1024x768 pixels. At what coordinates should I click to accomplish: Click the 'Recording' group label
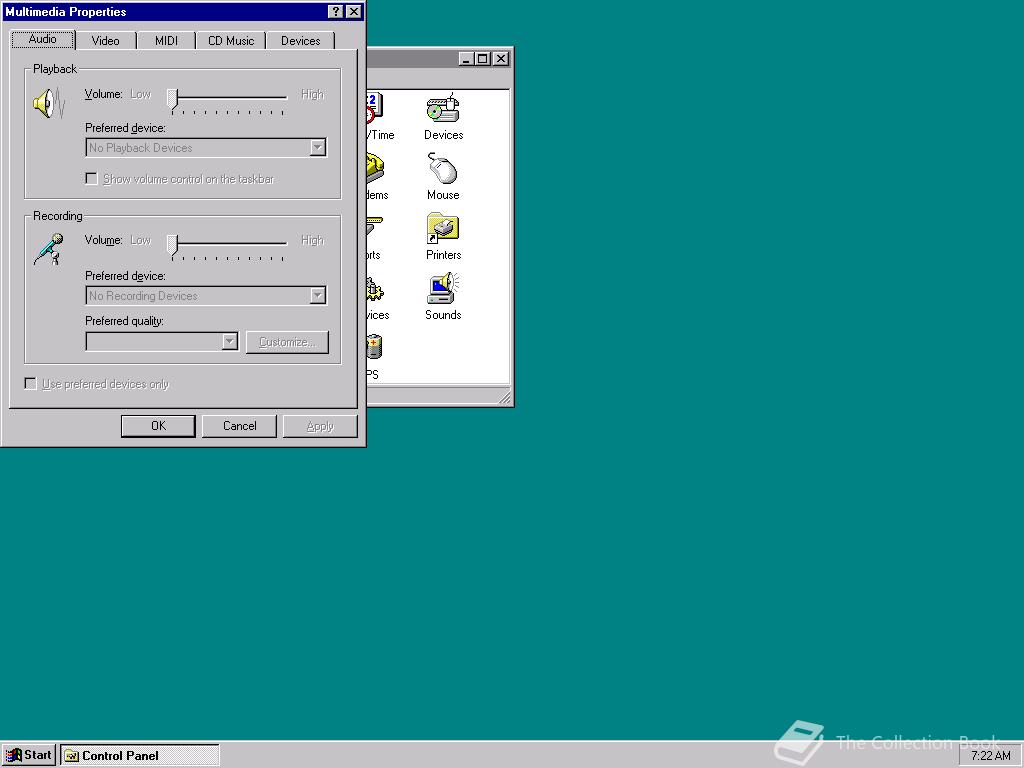tap(57, 216)
